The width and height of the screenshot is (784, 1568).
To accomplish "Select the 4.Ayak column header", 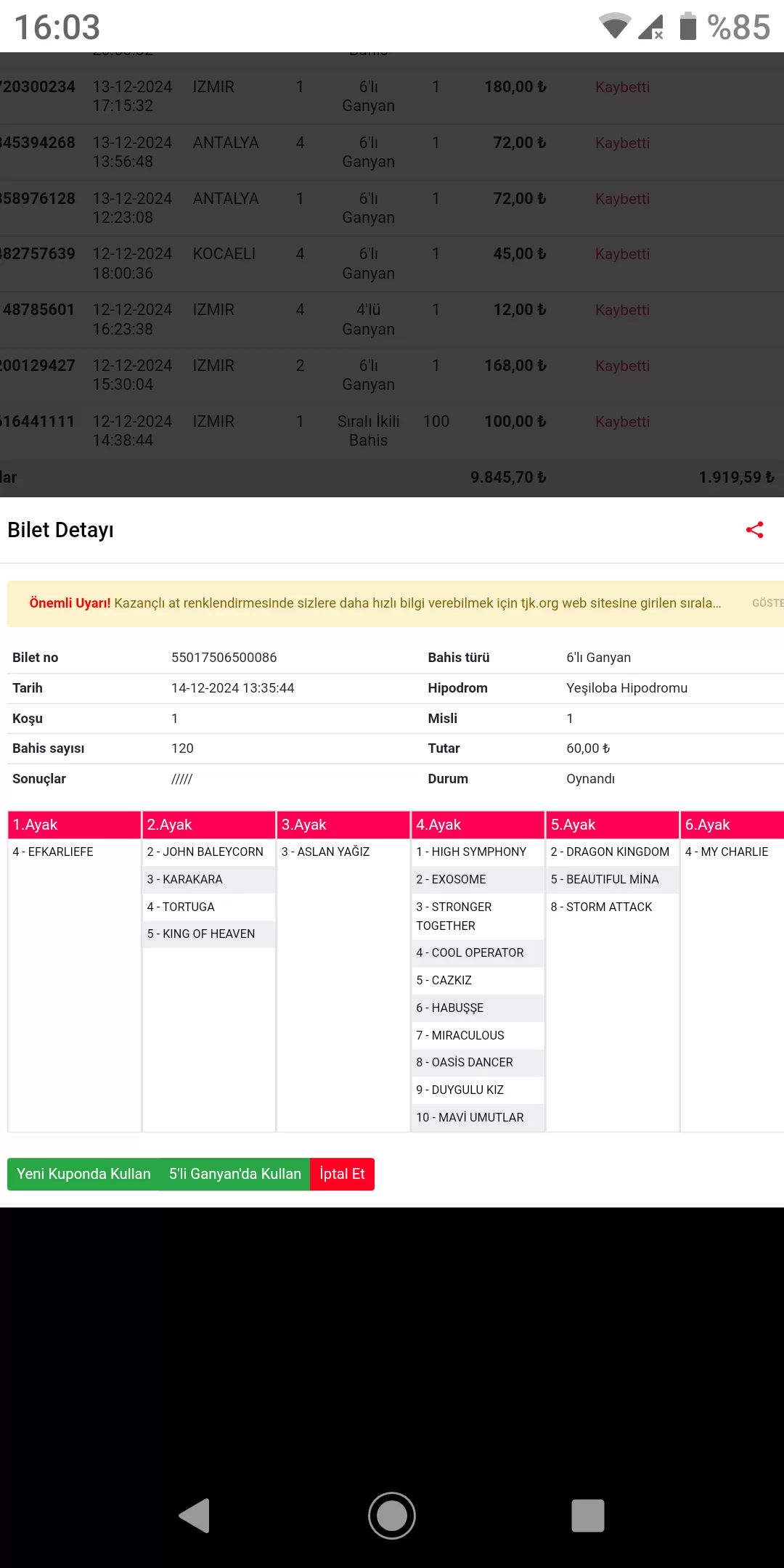I will [x=477, y=825].
